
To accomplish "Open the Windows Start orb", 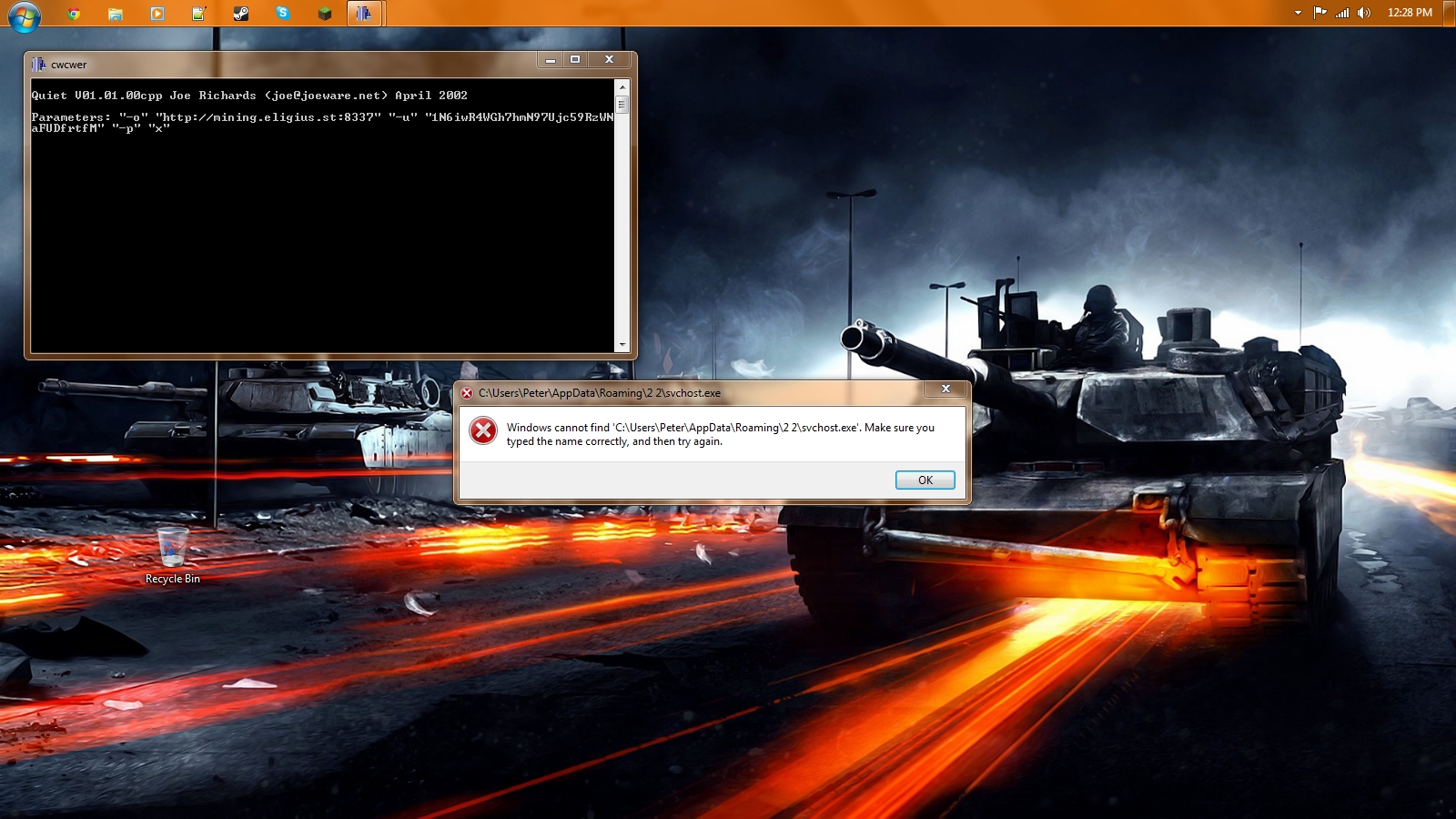I will (x=25, y=15).
